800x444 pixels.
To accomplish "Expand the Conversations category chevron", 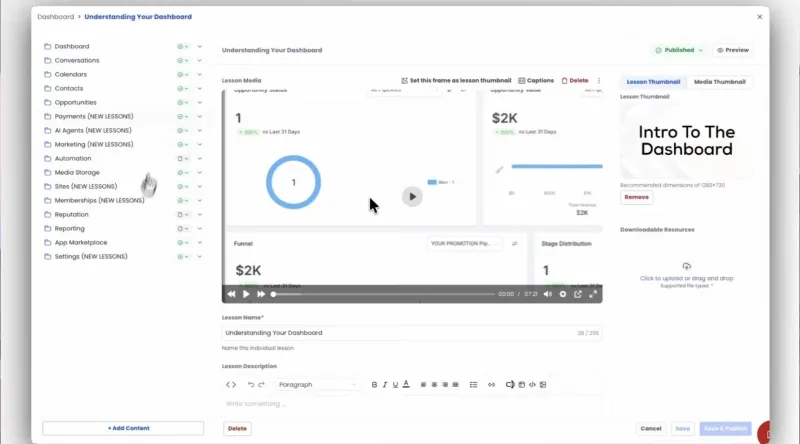I will click(199, 60).
